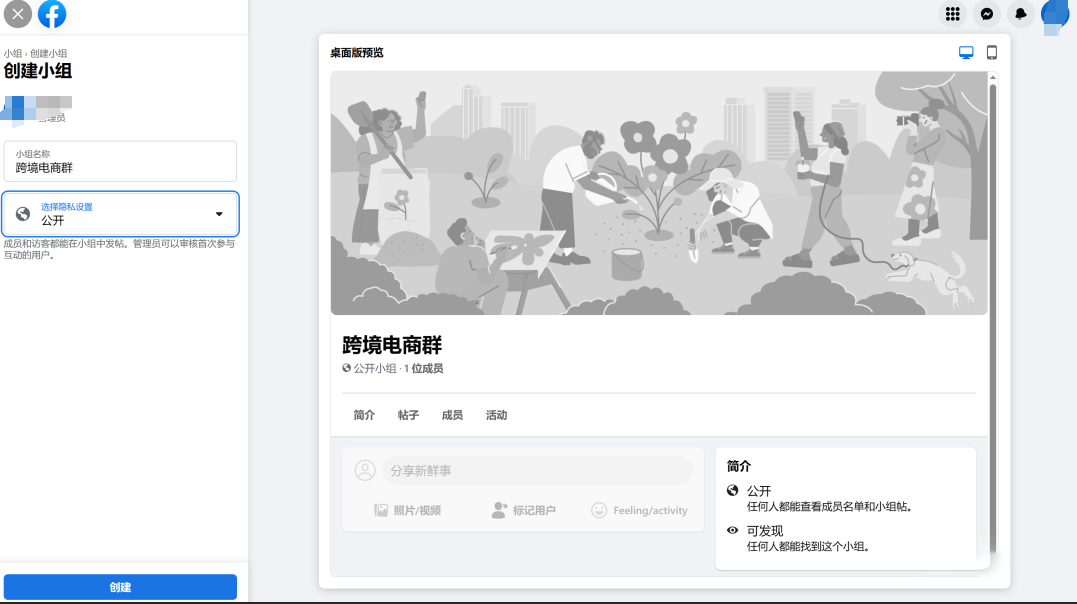Image resolution: width=1077 pixels, height=604 pixels.
Task: Open the Messenger chat icon
Action: pyautogui.click(x=987, y=14)
